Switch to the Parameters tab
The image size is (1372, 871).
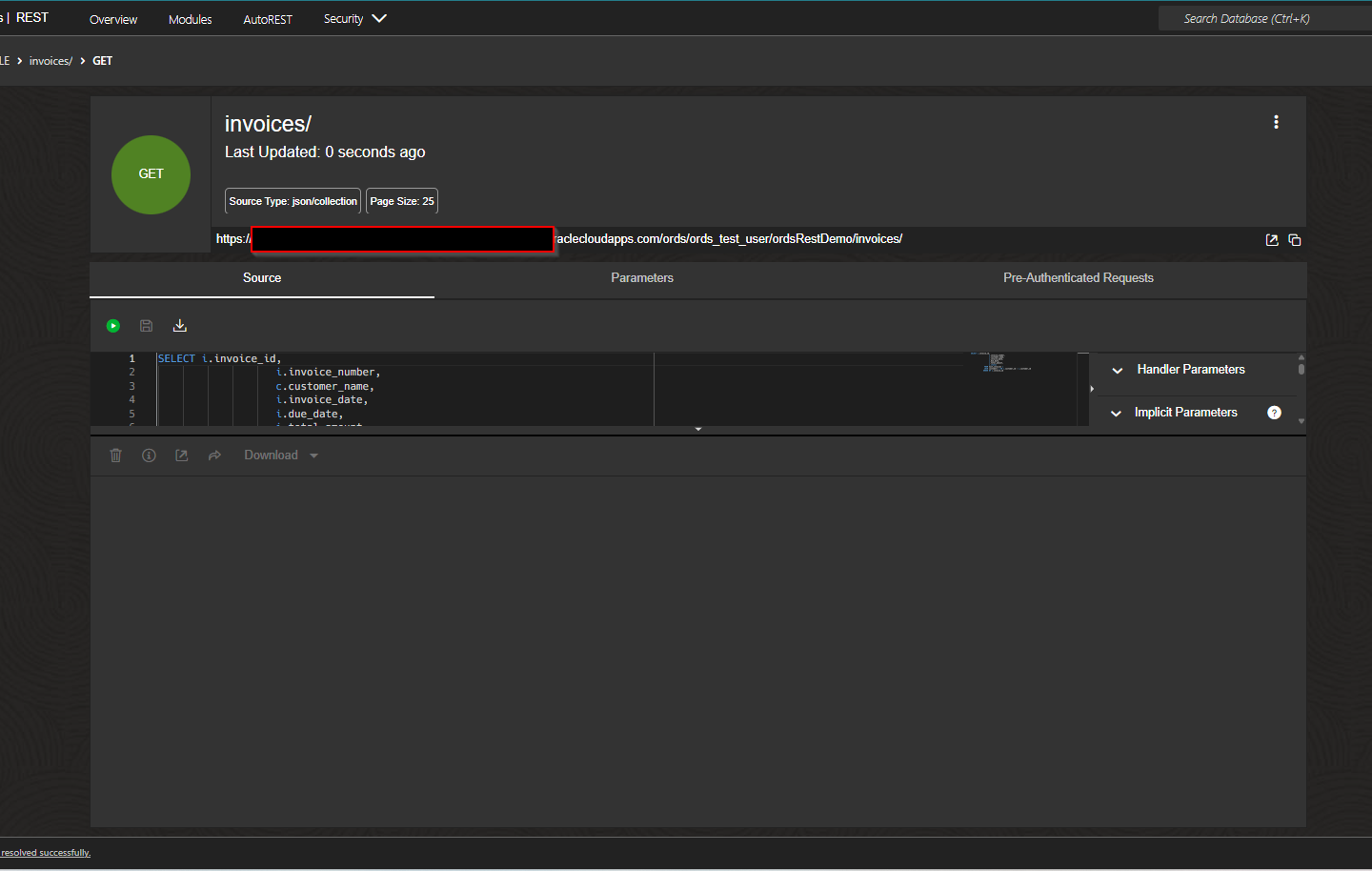click(641, 277)
